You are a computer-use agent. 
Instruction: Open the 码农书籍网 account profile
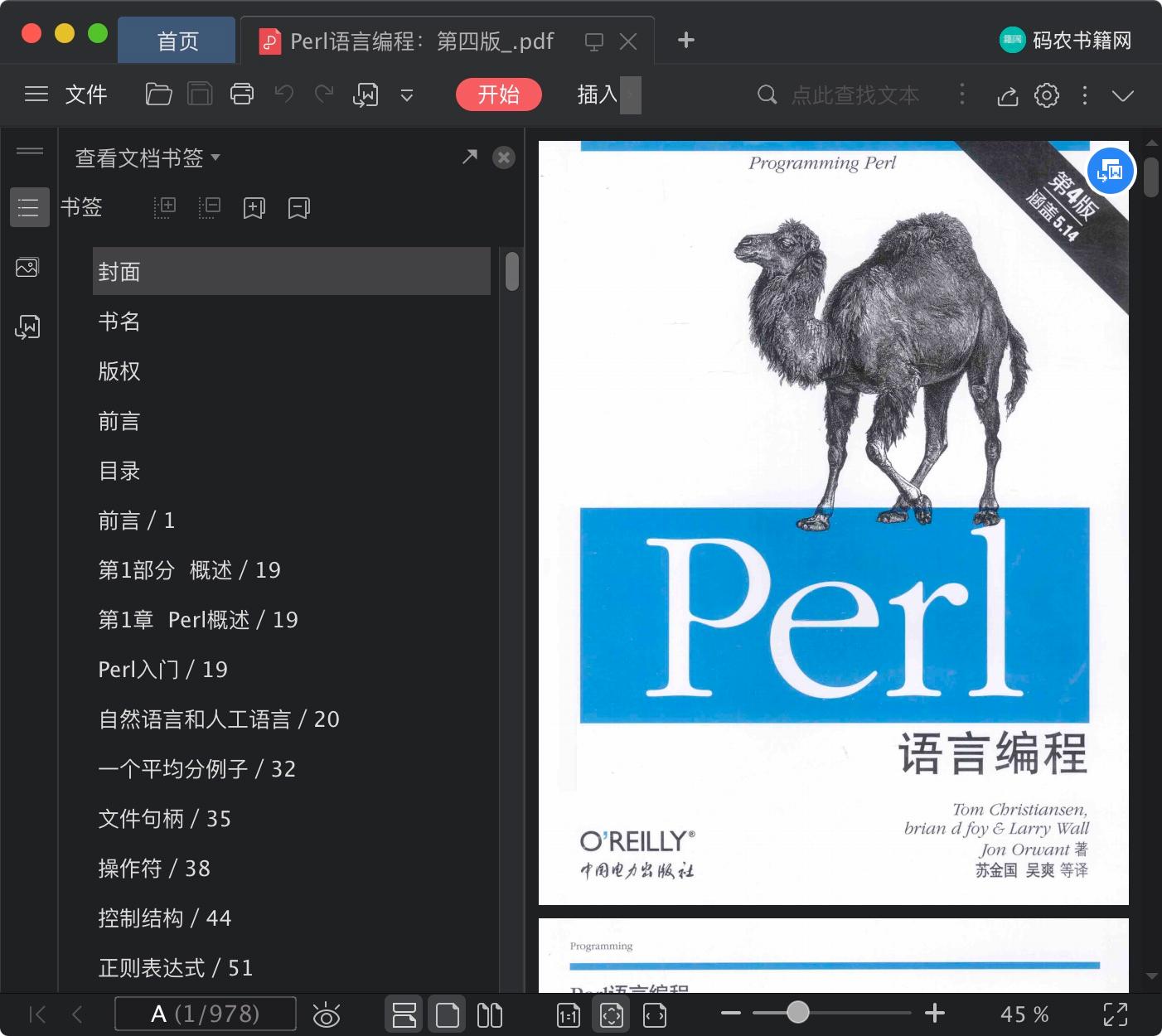[x=1066, y=40]
